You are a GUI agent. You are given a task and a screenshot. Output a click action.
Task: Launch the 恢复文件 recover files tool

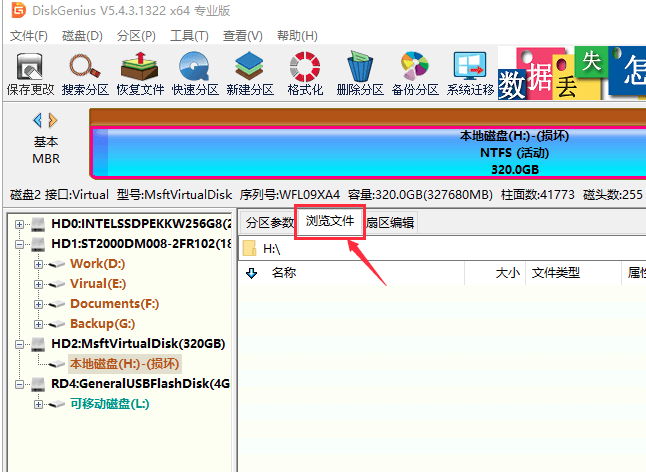point(140,73)
